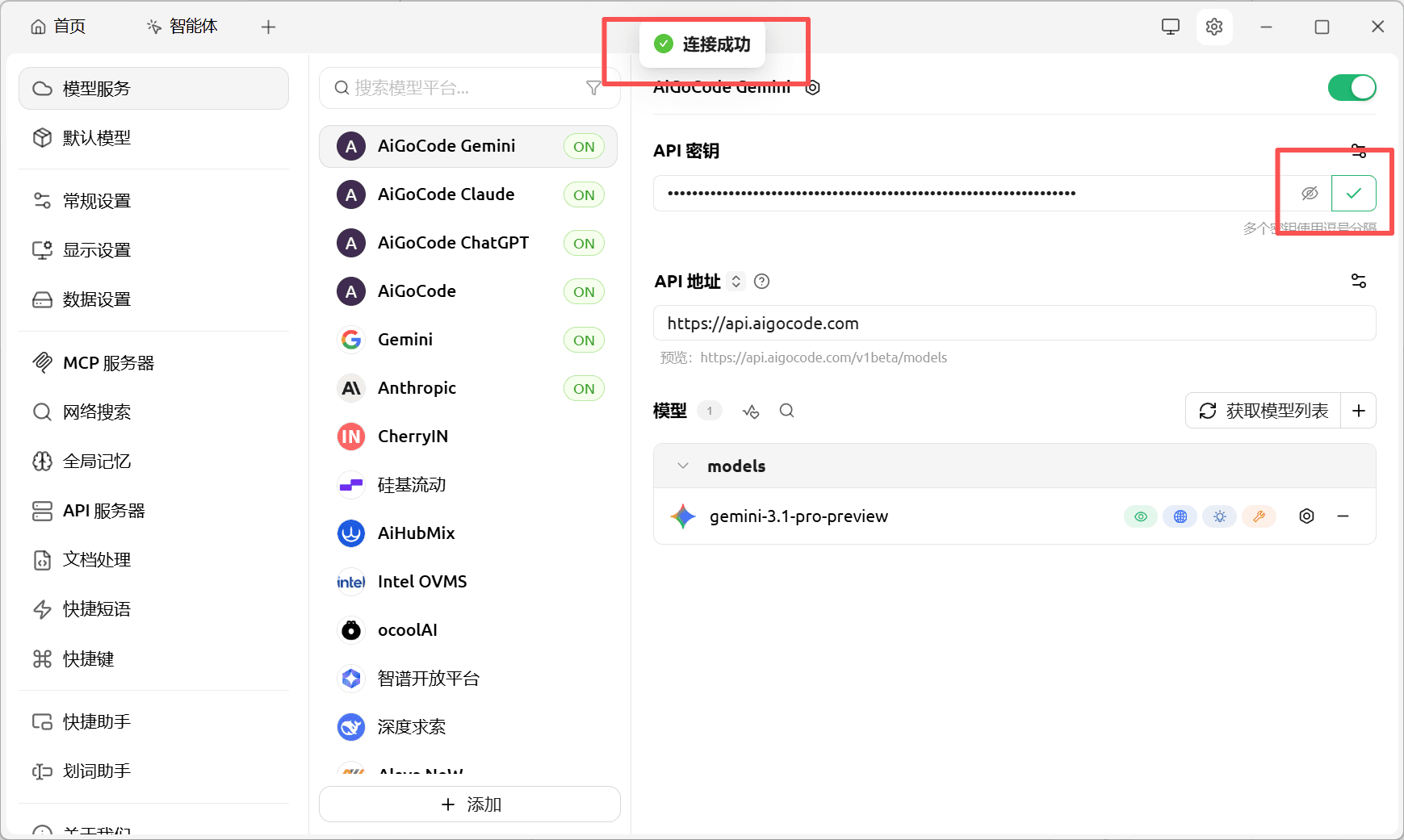This screenshot has height=840, width=1404.
Task: Click the gemini-3.1-pro-preview model name
Action: click(x=798, y=516)
